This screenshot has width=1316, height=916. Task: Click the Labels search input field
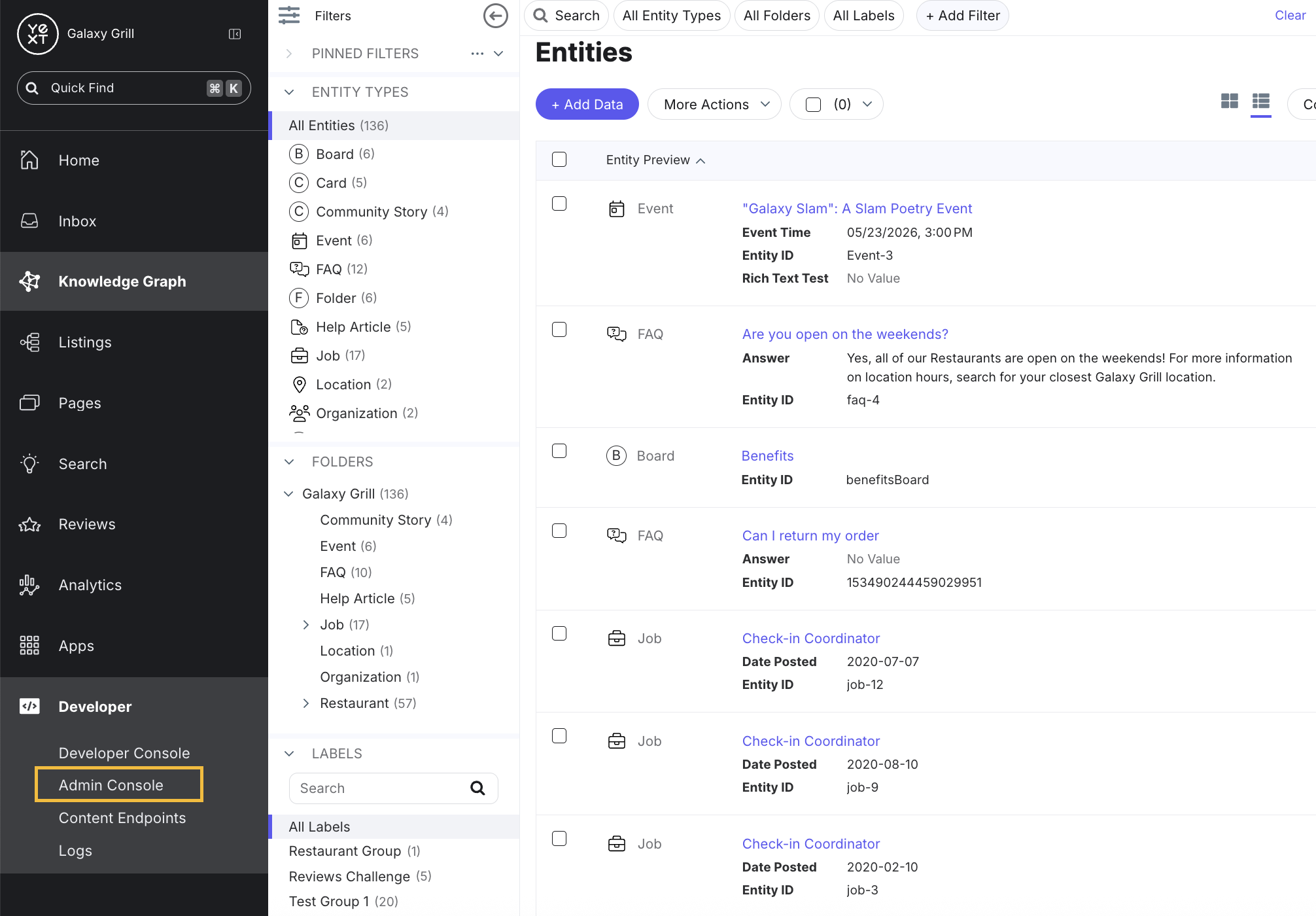[393, 788]
